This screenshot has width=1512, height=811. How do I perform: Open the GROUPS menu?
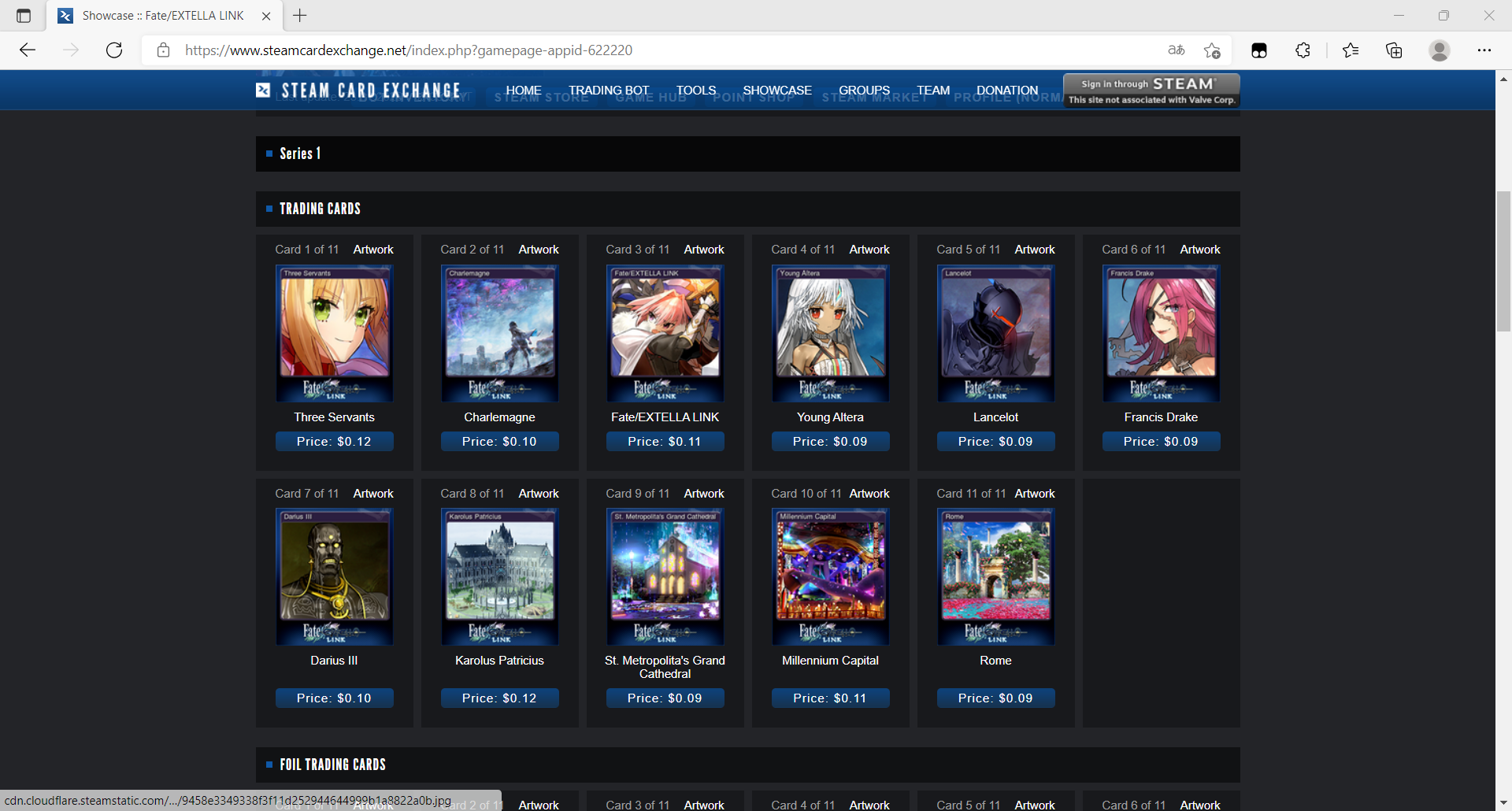(x=864, y=91)
